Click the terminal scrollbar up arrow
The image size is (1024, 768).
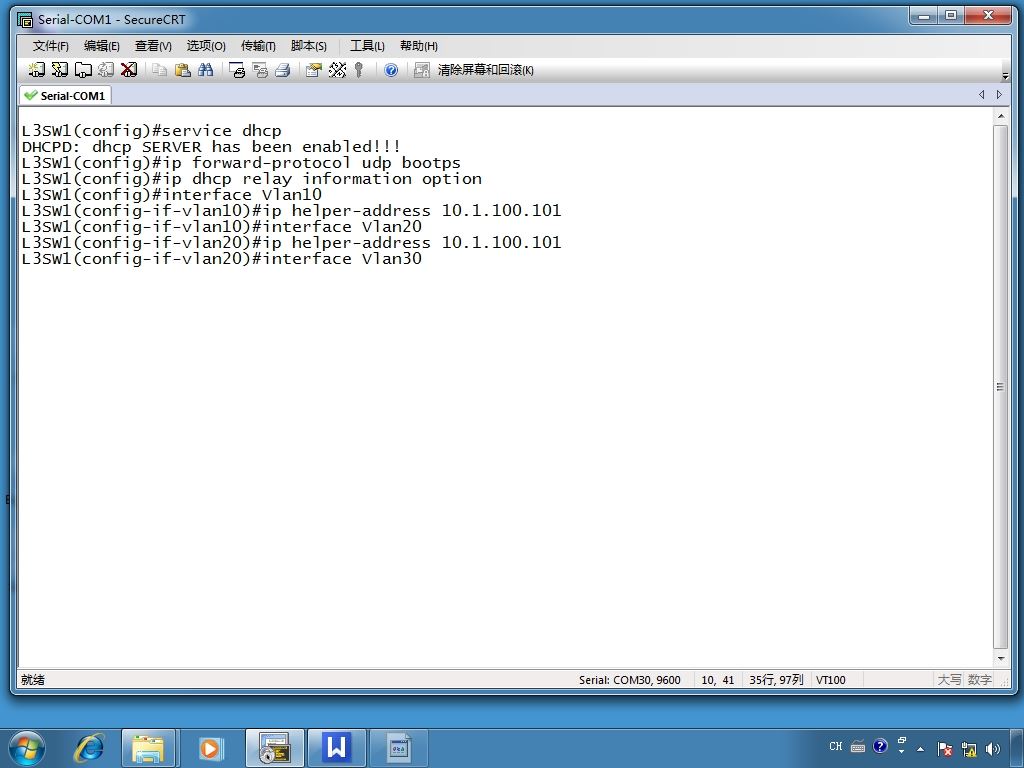(1000, 116)
